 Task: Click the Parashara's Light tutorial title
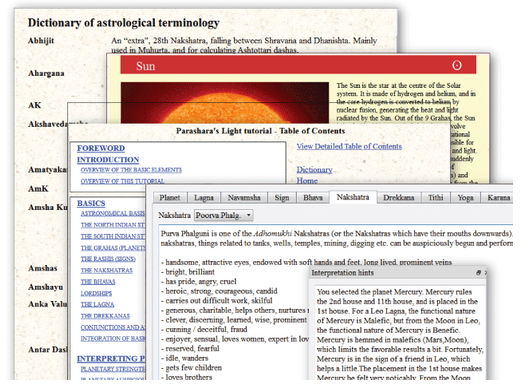coord(261,131)
